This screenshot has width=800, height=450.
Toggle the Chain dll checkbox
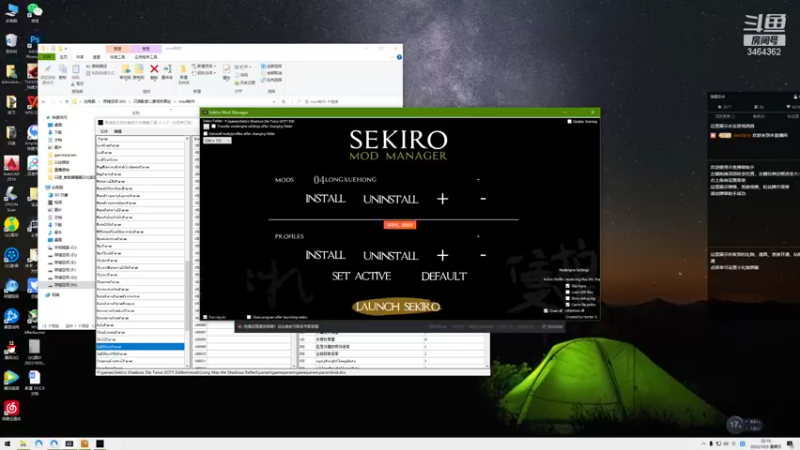546,310
